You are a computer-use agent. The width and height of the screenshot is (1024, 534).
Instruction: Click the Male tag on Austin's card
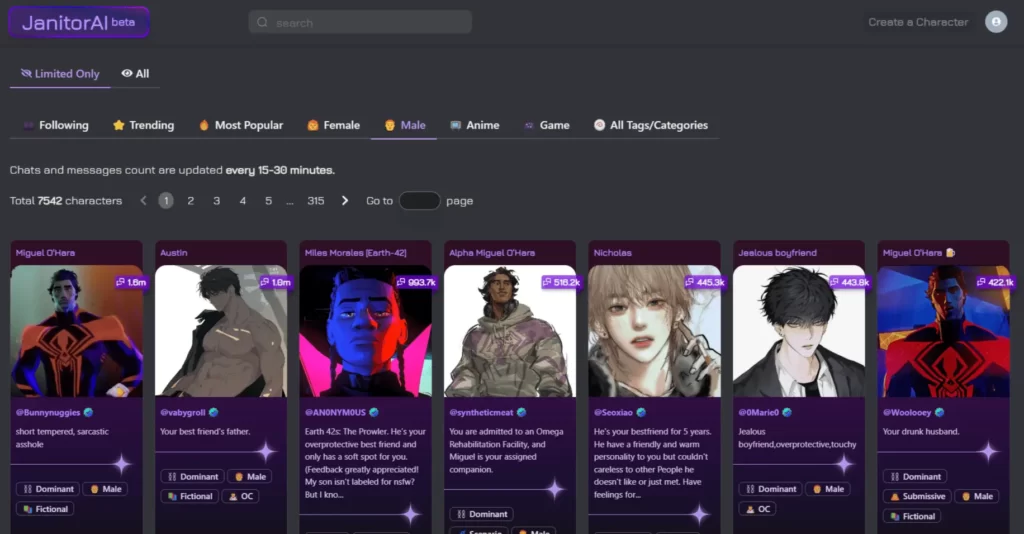249,477
